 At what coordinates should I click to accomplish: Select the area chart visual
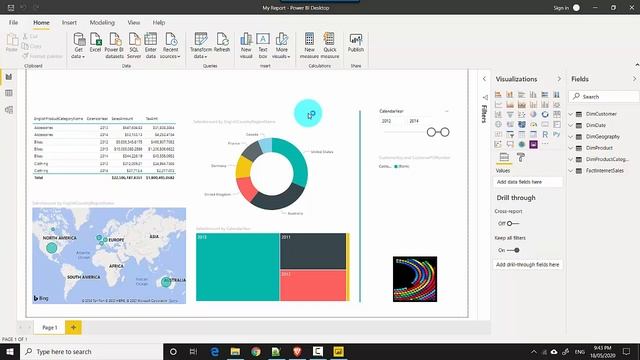[510, 104]
